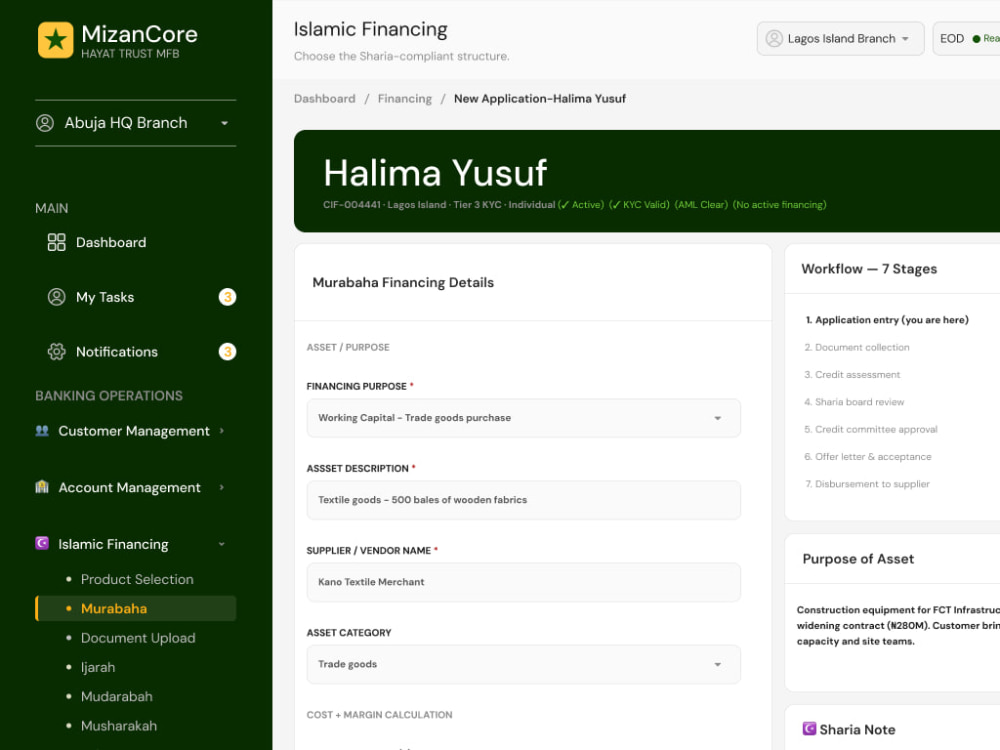
Task: Go to Dashboard in sidebar
Action: click(111, 242)
